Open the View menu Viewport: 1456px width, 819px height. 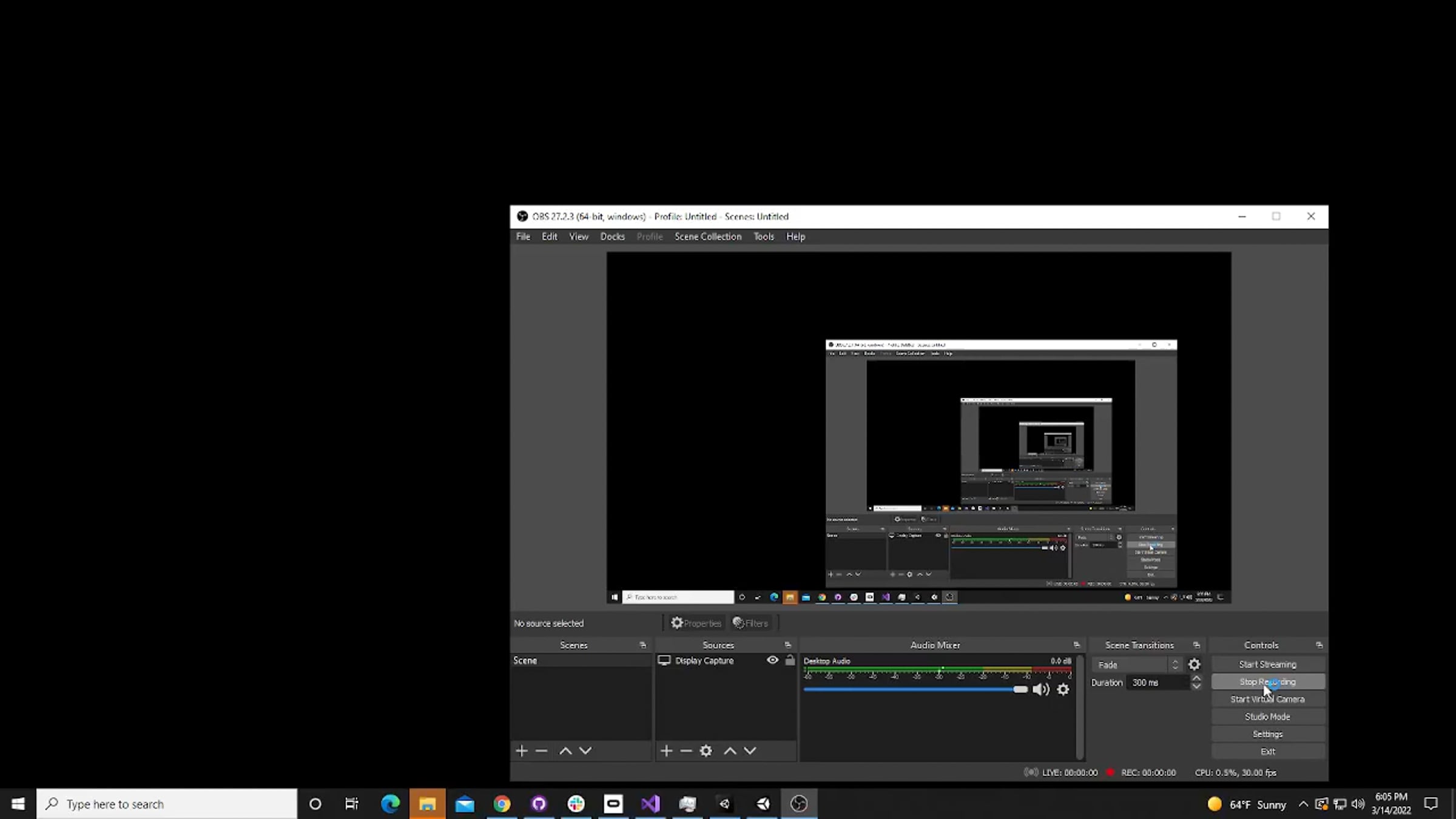(579, 237)
